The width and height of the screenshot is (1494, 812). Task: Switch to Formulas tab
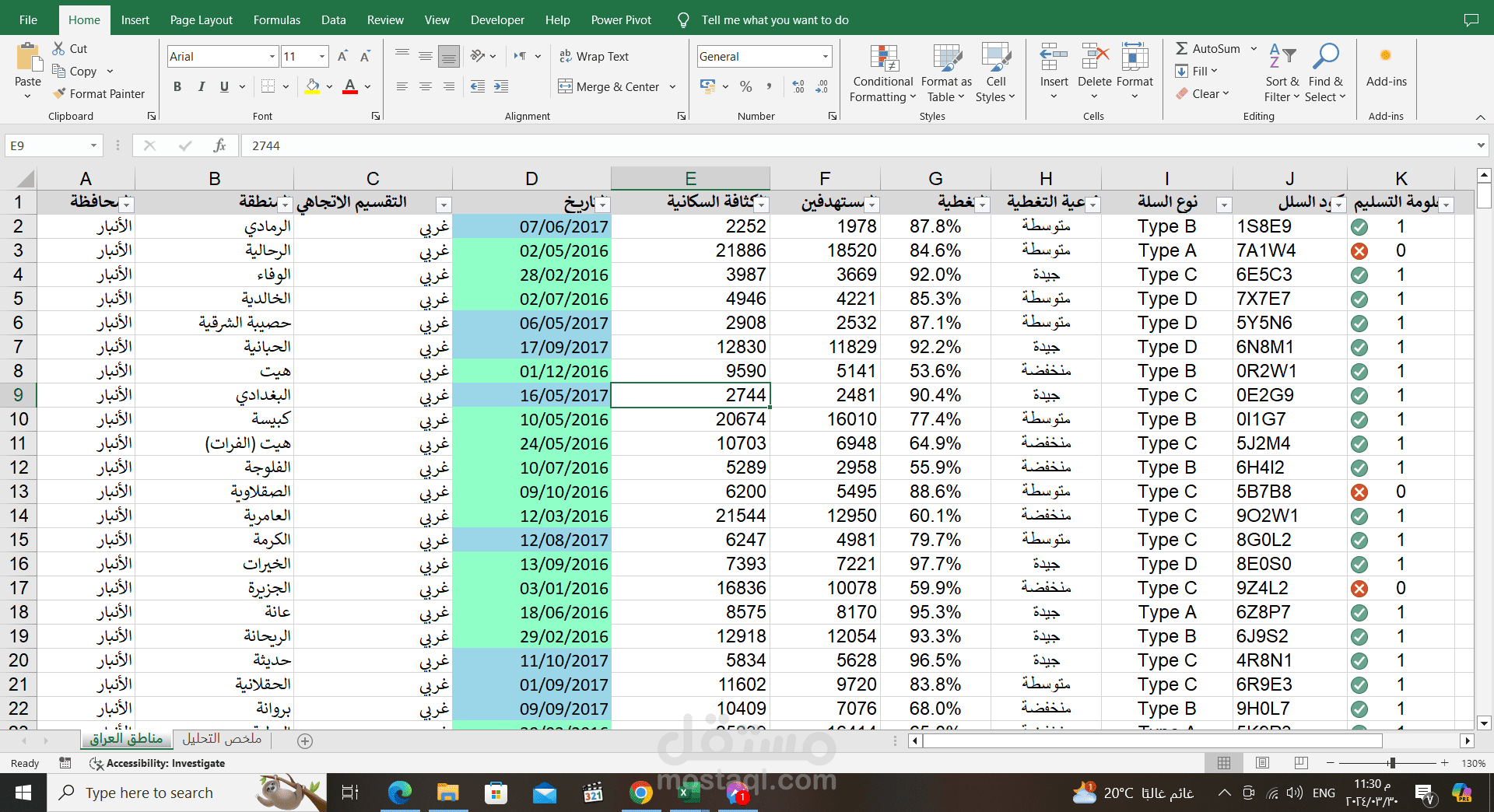tap(277, 20)
